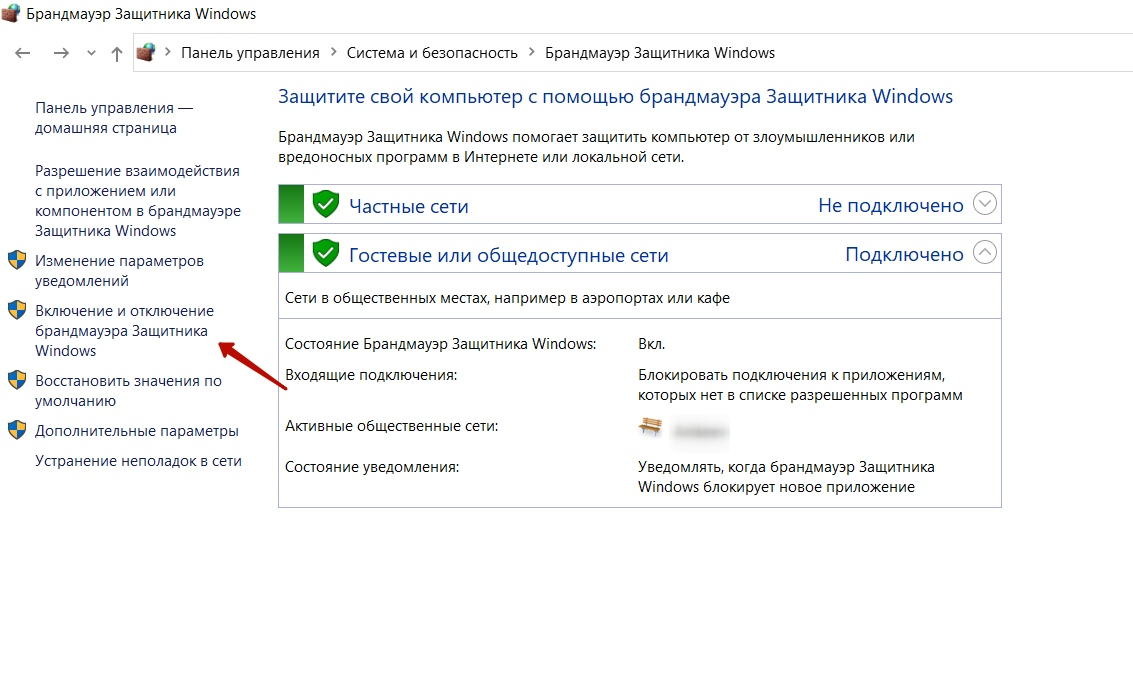Open Изменение параметров уведомлений link

click(x=119, y=271)
